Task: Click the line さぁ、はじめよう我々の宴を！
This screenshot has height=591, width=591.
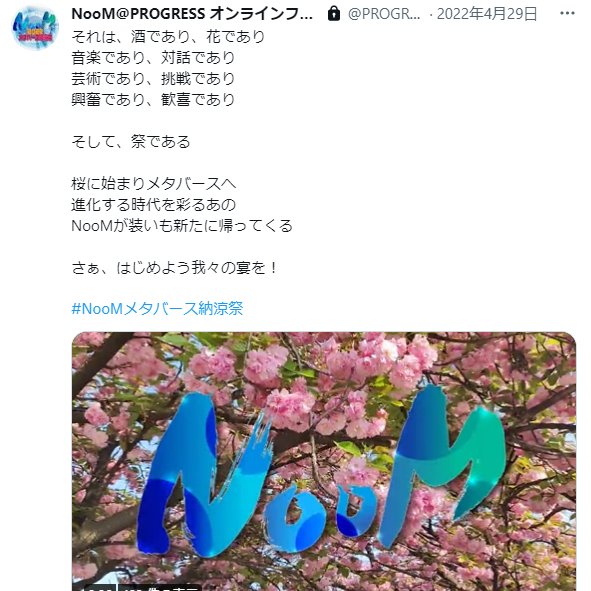Action: pyautogui.click(x=175, y=268)
